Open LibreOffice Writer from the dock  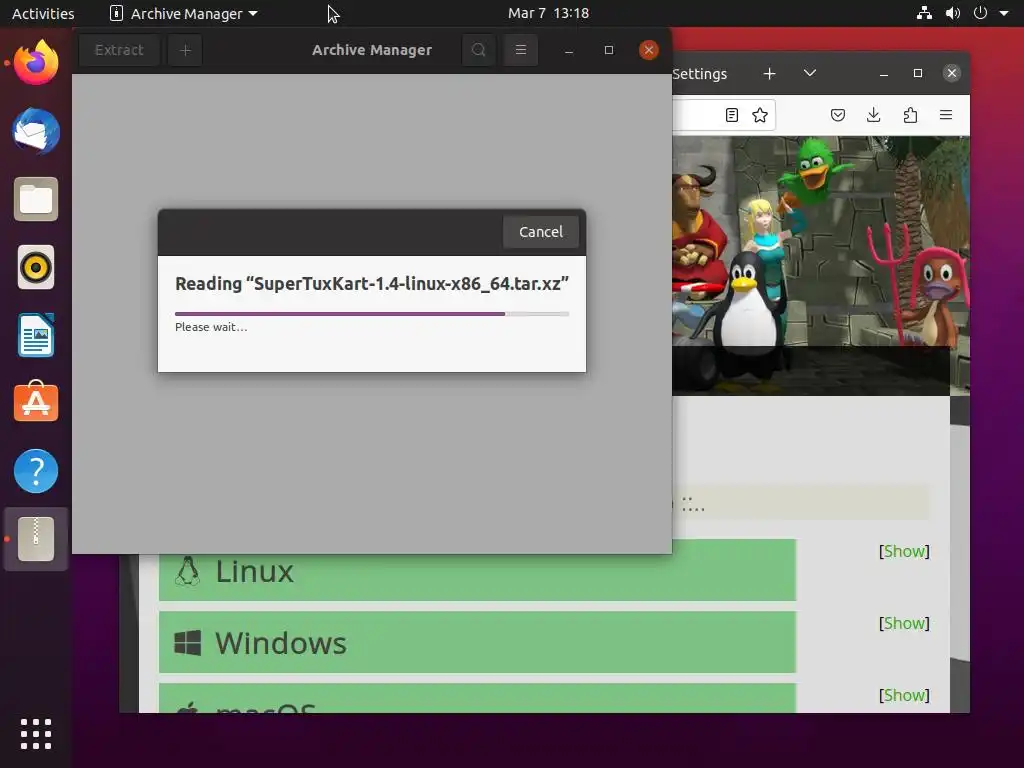click(36, 335)
